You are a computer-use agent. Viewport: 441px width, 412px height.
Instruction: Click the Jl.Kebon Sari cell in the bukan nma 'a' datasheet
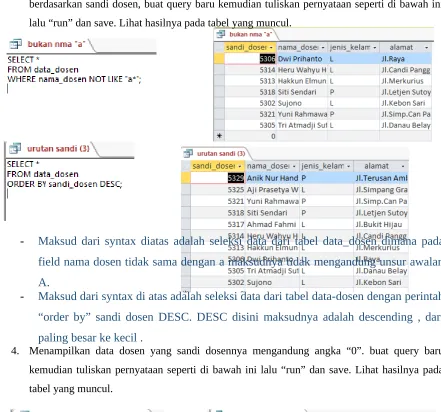coord(406,103)
